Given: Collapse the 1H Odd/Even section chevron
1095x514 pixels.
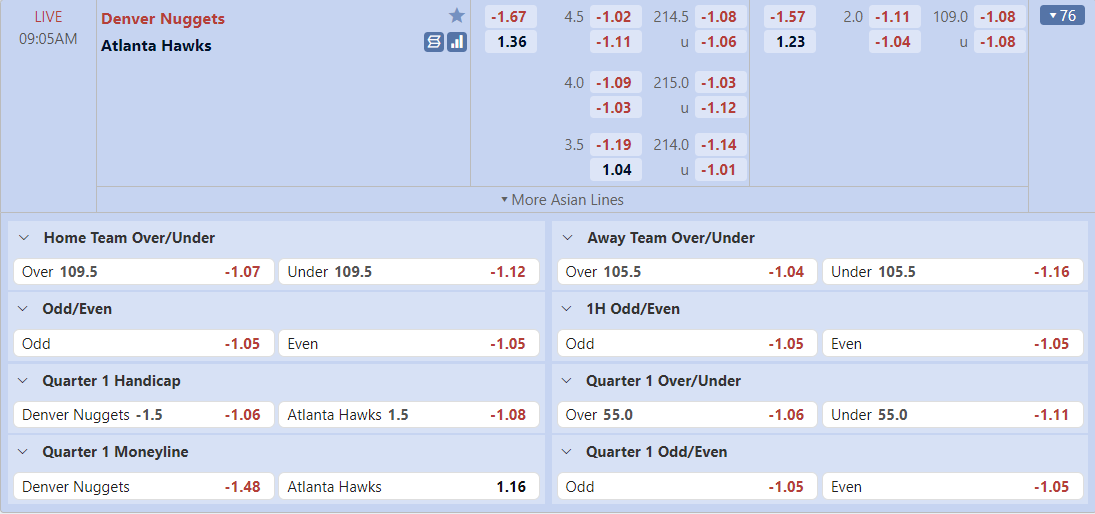Looking at the screenshot, I should point(568,309).
